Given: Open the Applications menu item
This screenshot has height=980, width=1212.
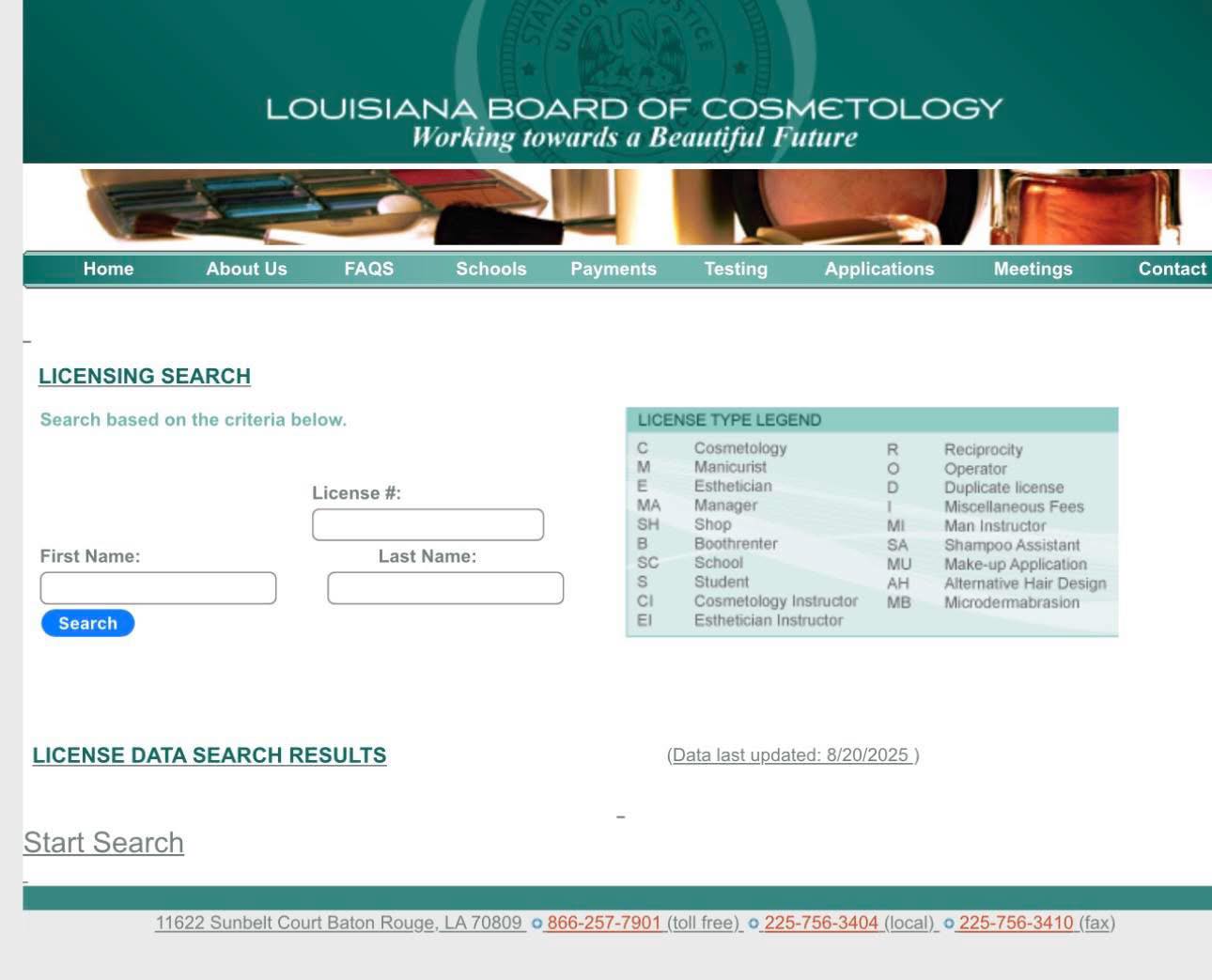Looking at the screenshot, I should [x=879, y=269].
